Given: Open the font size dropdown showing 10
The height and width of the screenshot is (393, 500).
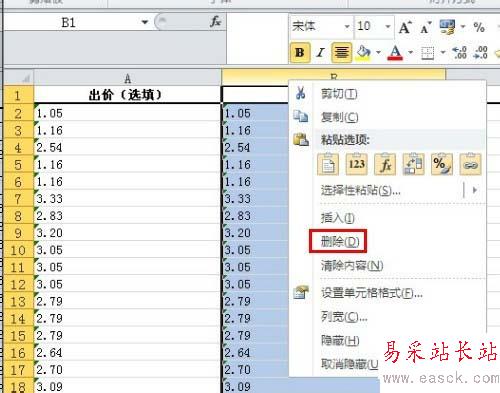Looking at the screenshot, I should pyautogui.click(x=388, y=26).
